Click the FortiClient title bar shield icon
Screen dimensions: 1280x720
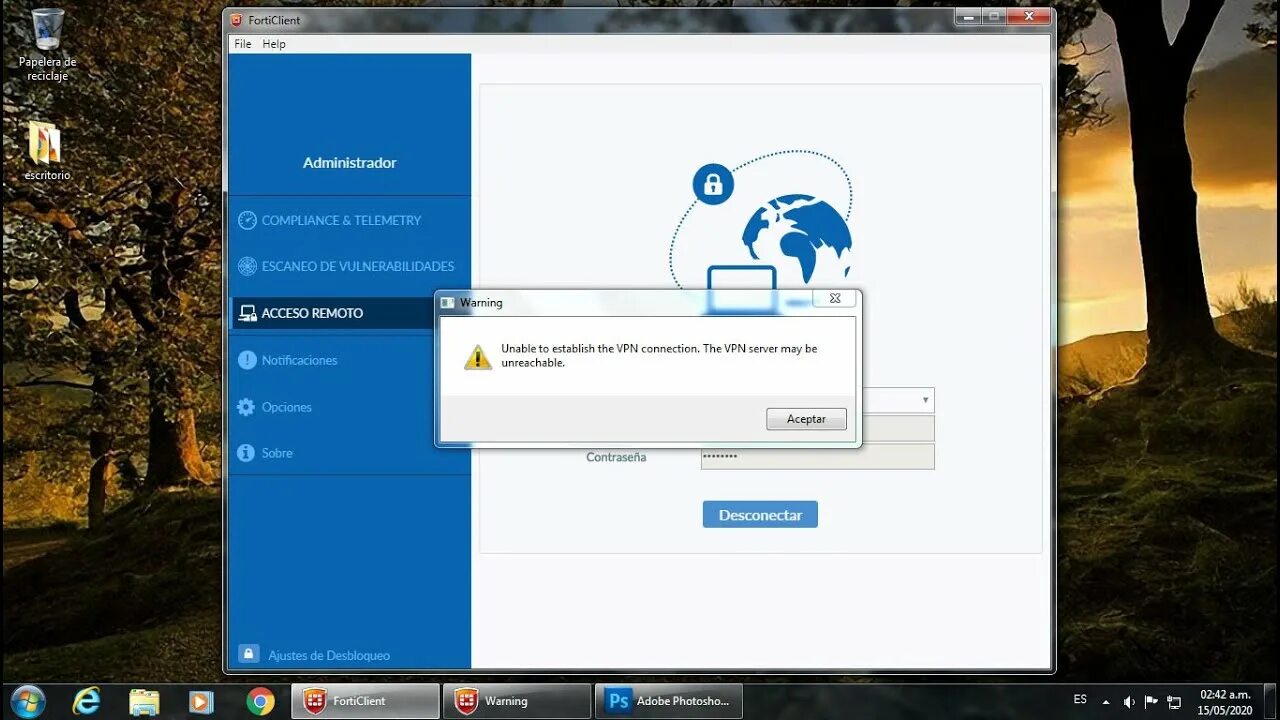236,20
